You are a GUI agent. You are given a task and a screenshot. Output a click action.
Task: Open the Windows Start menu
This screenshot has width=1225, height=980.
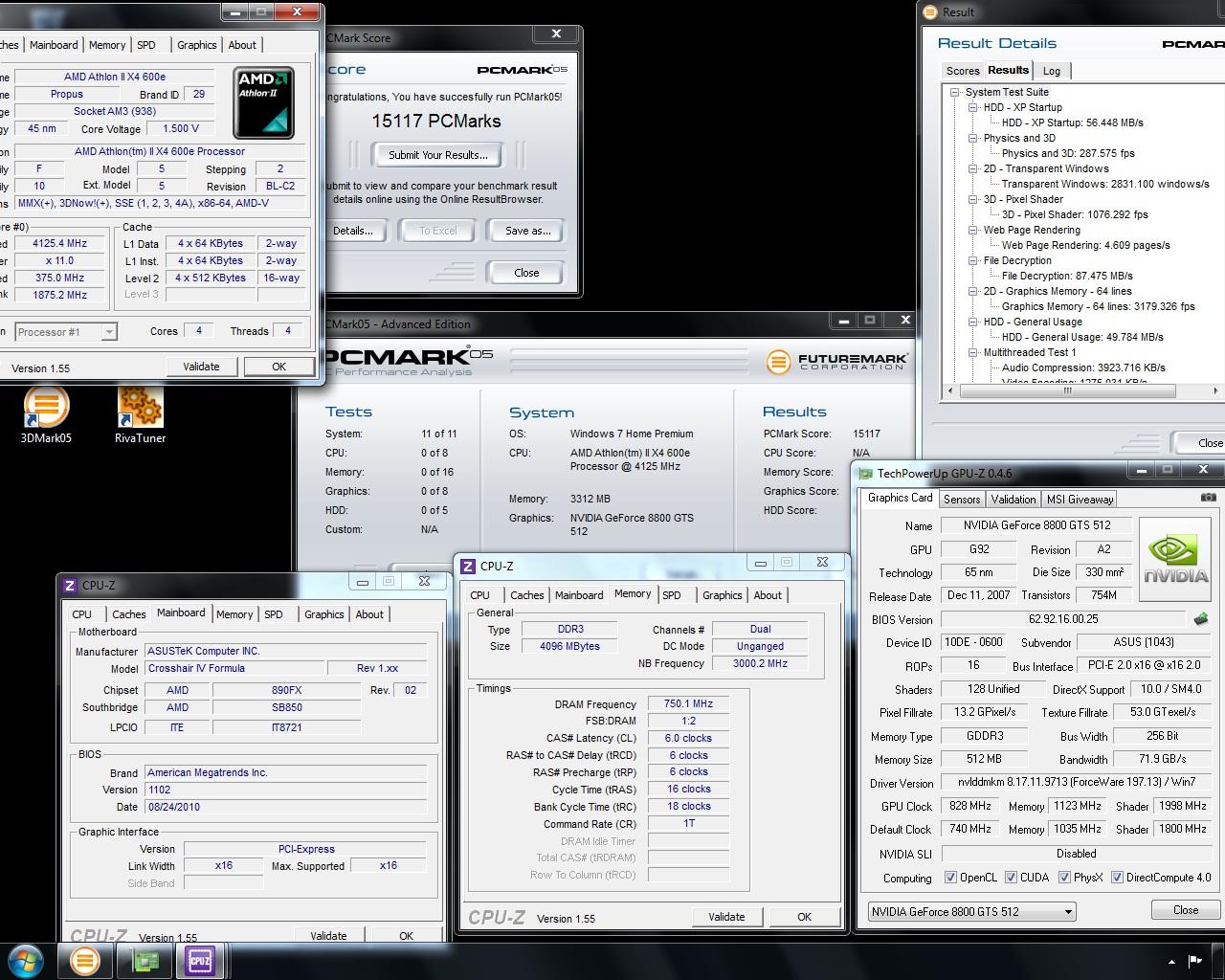(x=26, y=960)
